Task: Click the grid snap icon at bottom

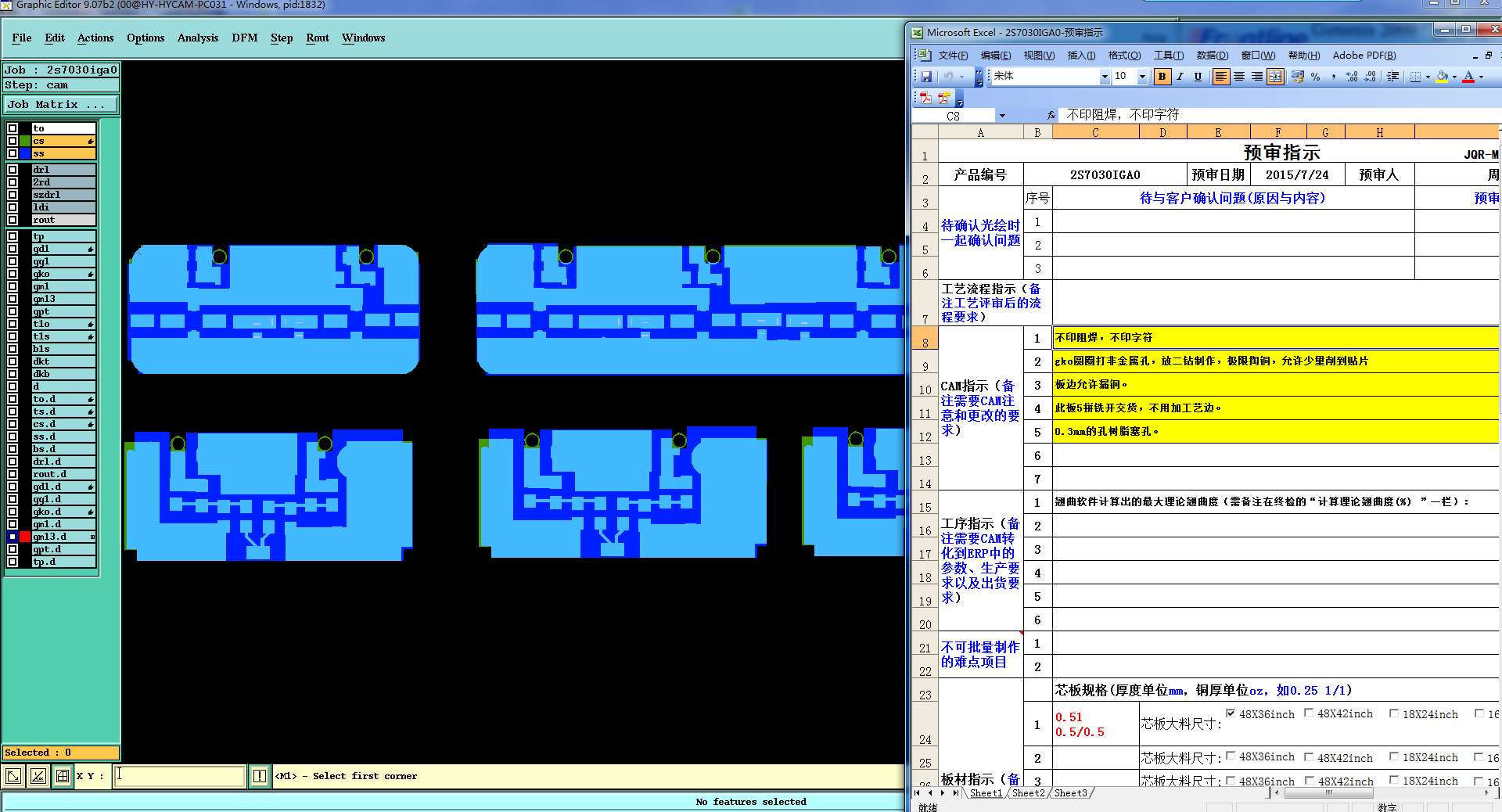Action: tap(63, 776)
